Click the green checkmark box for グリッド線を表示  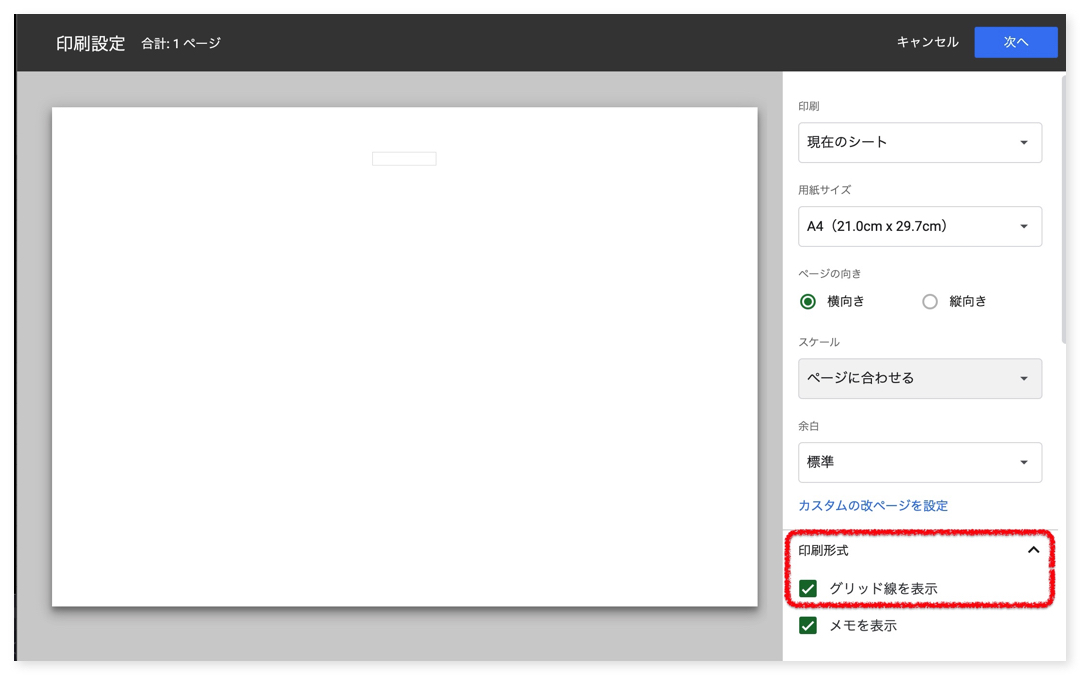click(808, 589)
